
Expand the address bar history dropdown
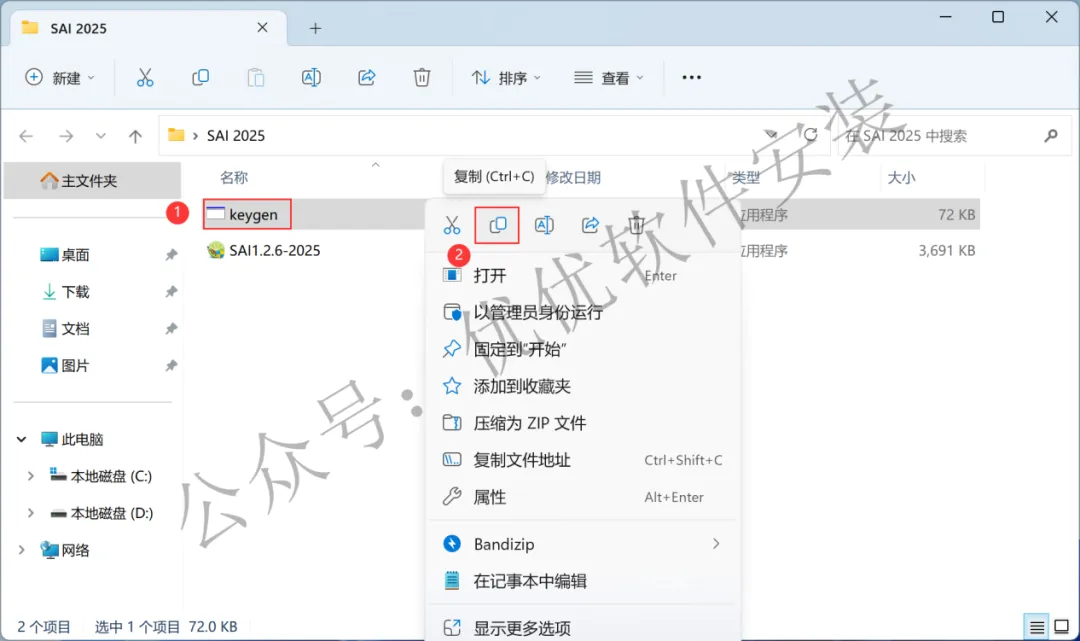771,135
